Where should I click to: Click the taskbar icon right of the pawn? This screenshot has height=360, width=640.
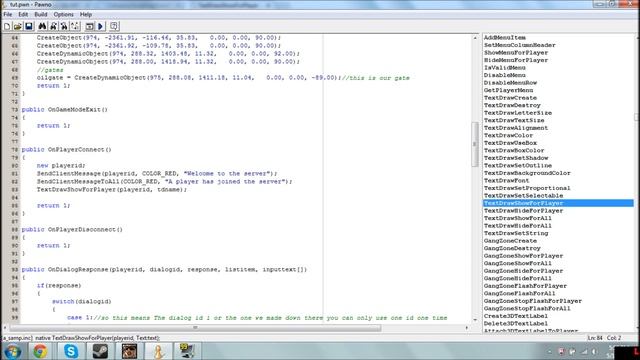187,351
